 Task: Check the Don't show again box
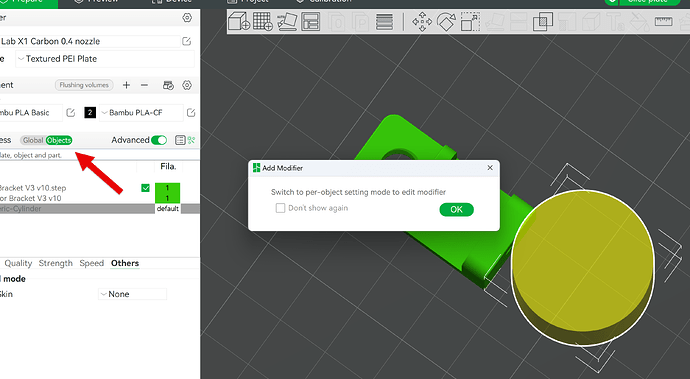pyautogui.click(x=280, y=208)
